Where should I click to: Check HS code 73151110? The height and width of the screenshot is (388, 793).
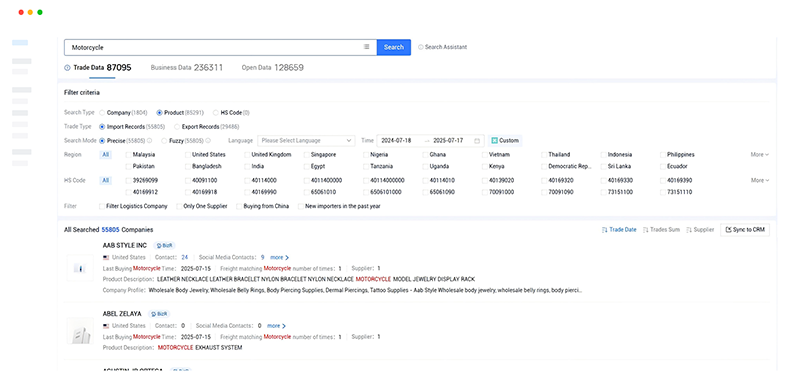coord(663,192)
